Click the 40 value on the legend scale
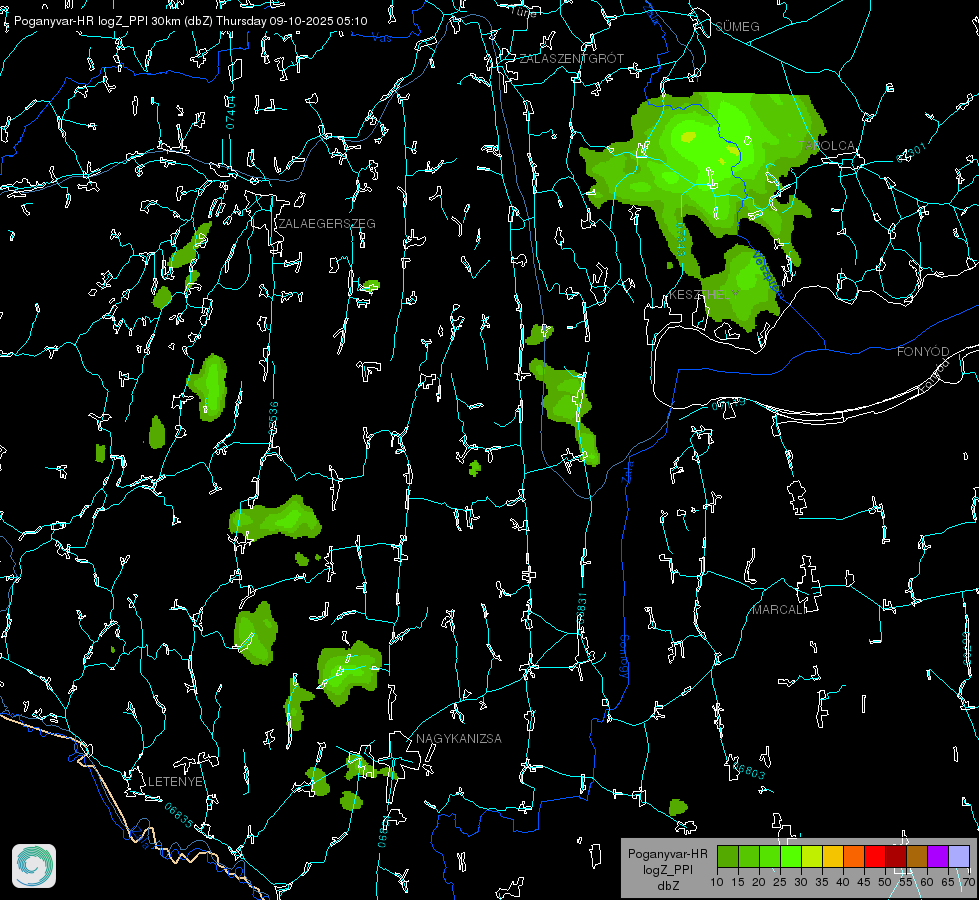 tap(843, 882)
